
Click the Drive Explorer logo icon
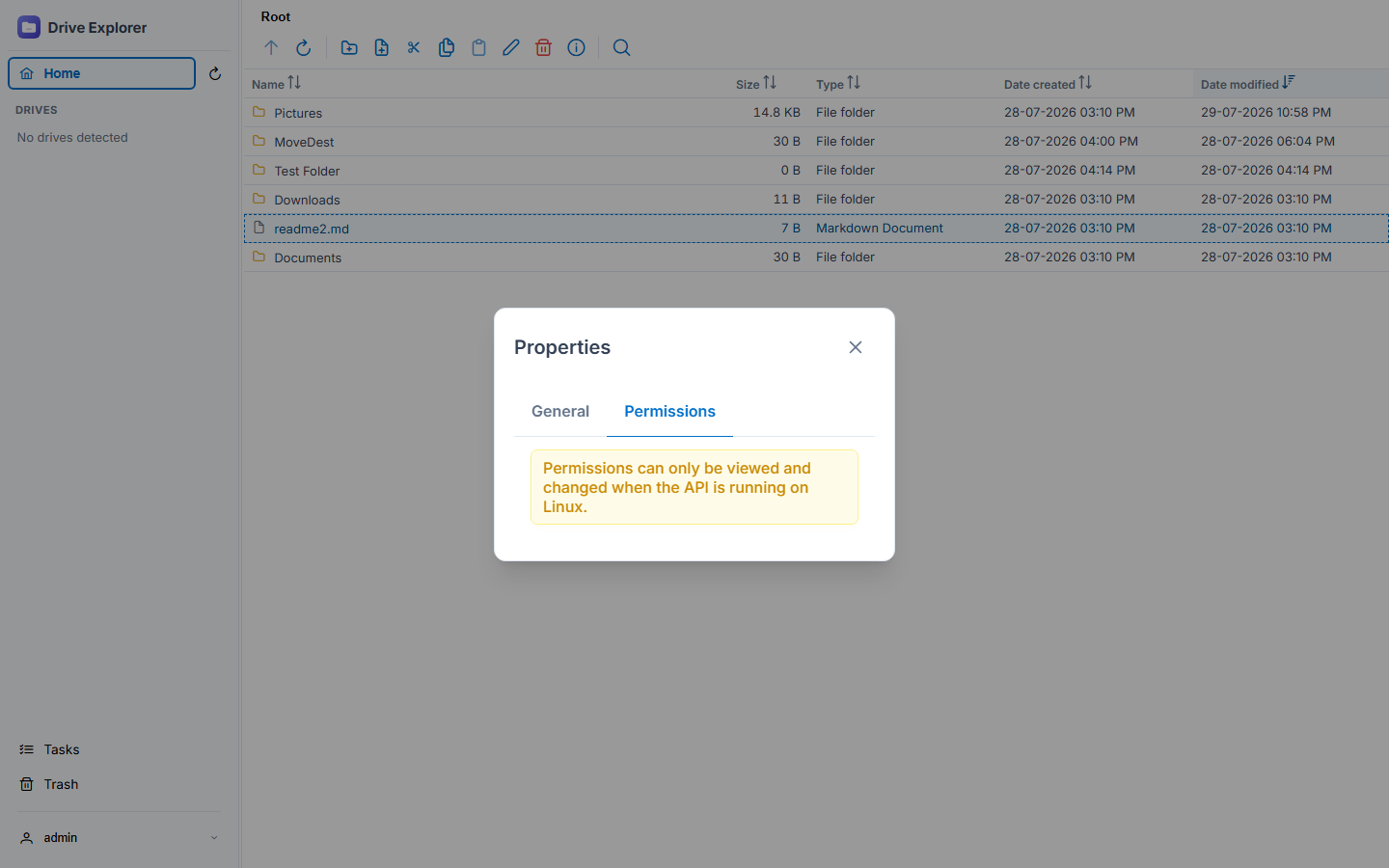tap(29, 27)
